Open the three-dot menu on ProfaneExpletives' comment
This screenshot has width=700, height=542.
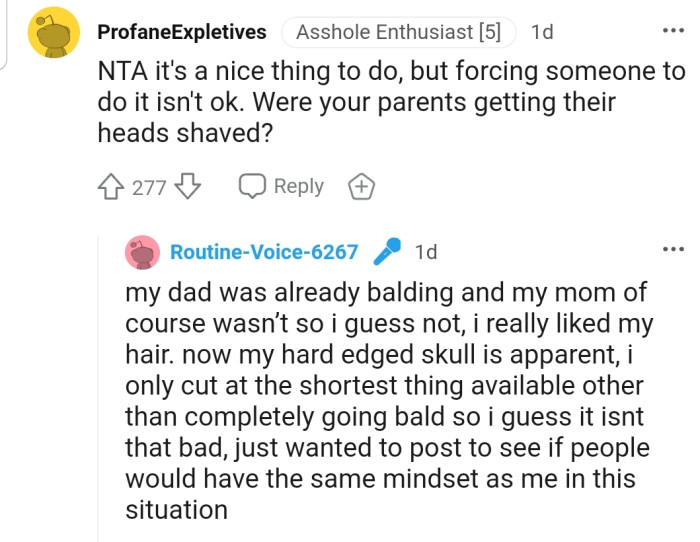[672, 30]
